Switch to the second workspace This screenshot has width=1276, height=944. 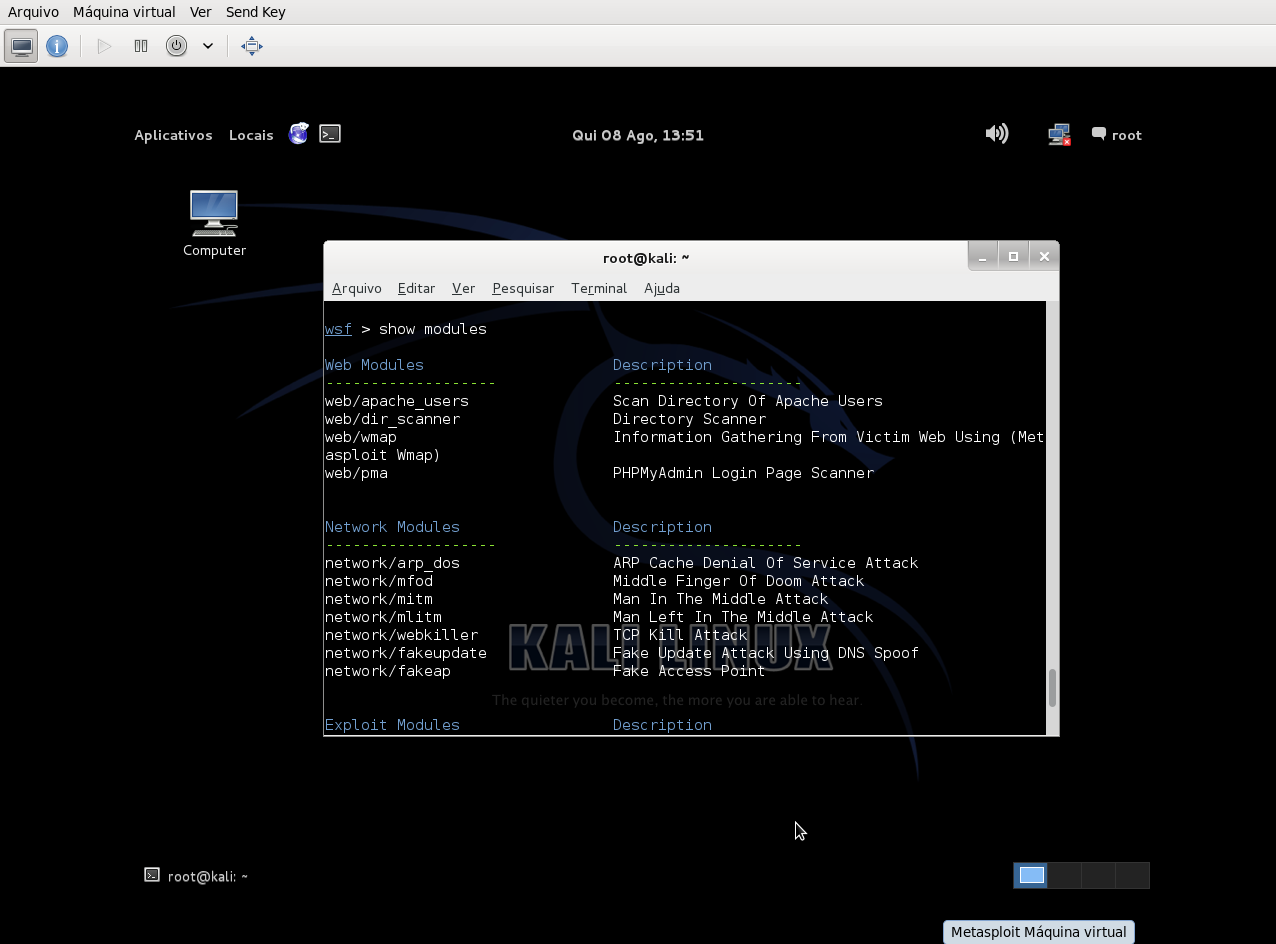point(1065,875)
